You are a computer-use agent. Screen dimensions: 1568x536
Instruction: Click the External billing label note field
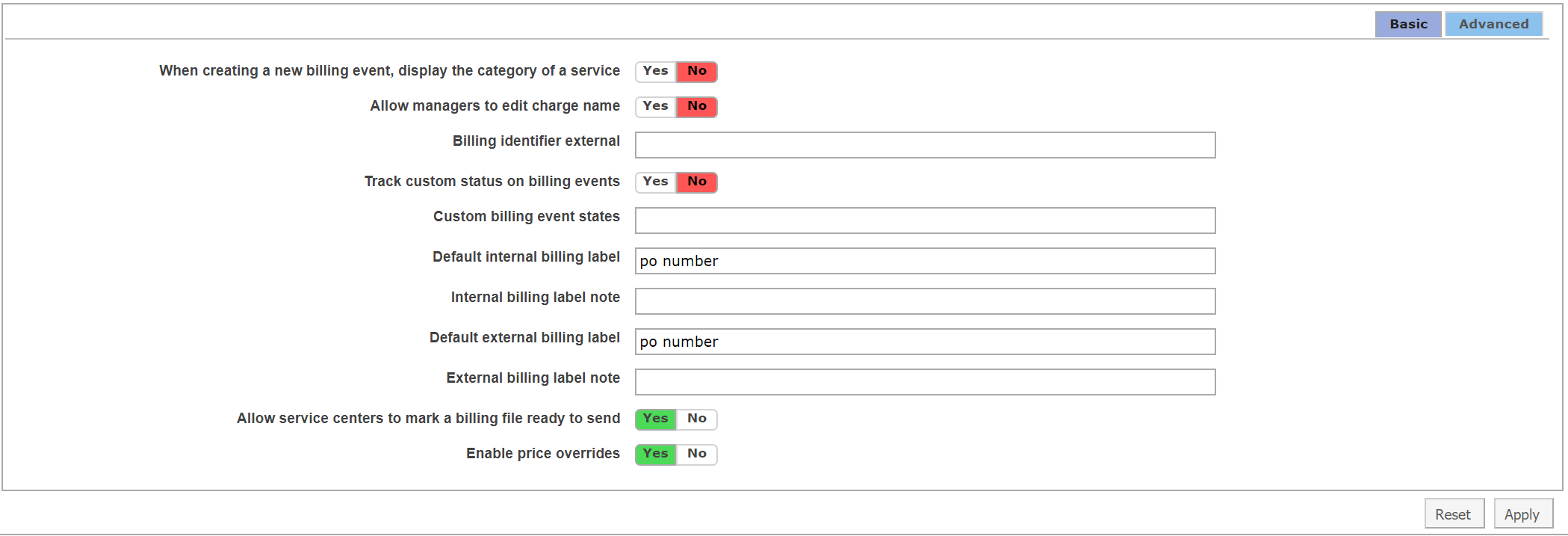click(924, 382)
